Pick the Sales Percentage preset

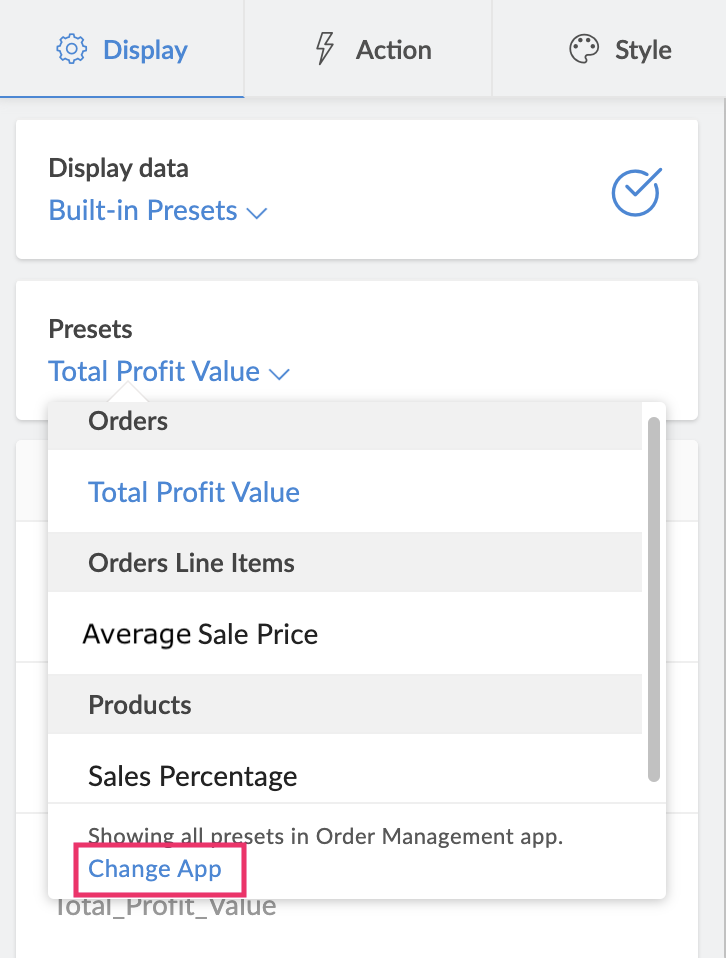pos(192,776)
